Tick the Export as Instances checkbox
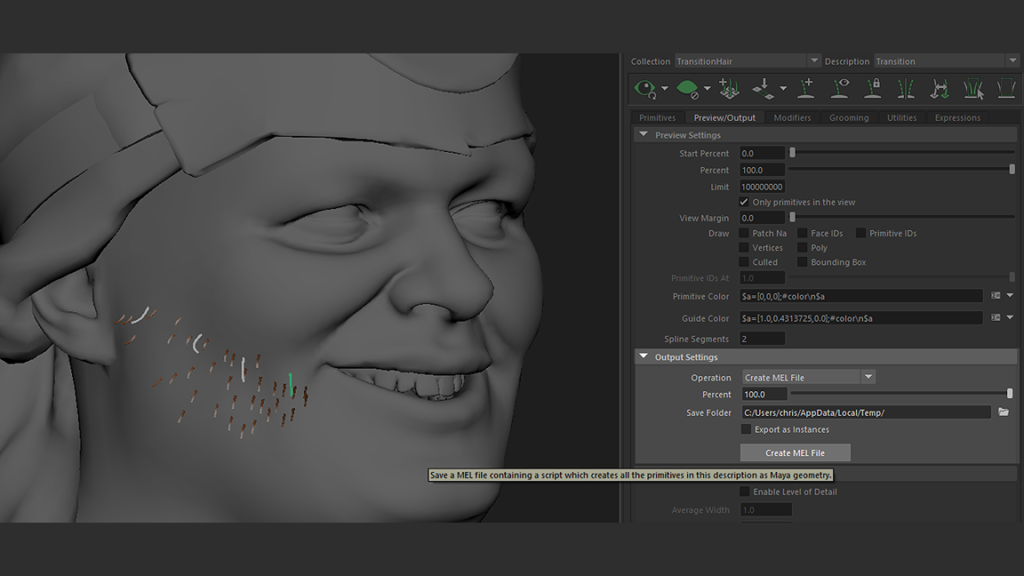Viewport: 1024px width, 576px height. coord(746,429)
